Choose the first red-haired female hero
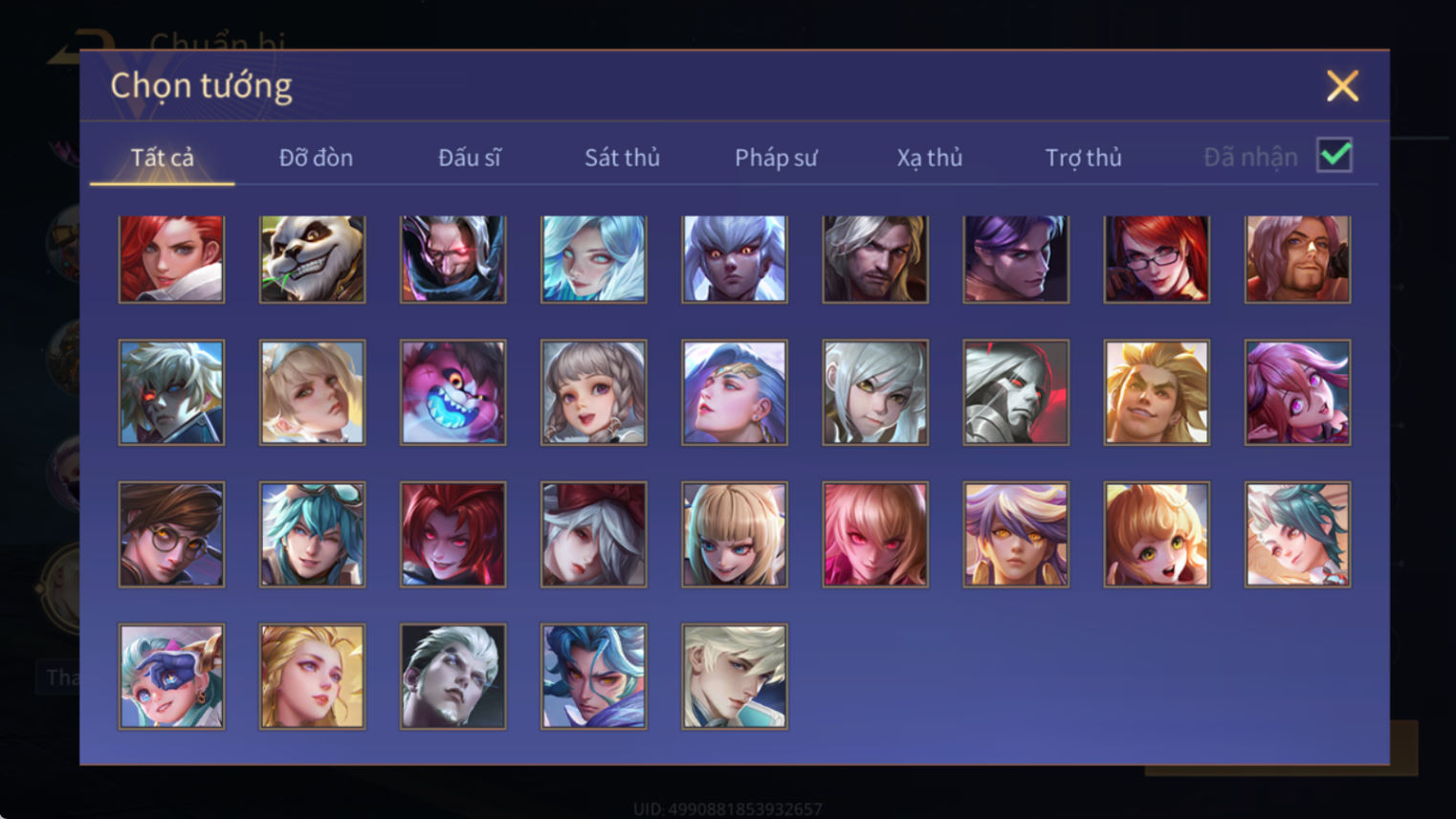The image size is (1456, 819). [171, 259]
